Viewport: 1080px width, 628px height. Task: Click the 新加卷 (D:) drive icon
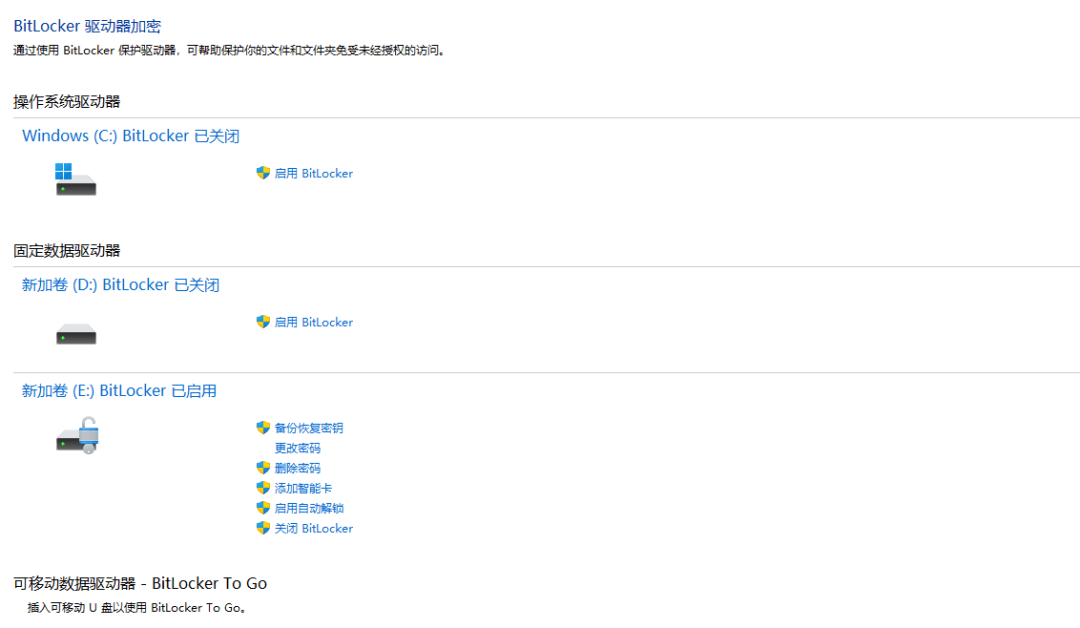[77, 333]
